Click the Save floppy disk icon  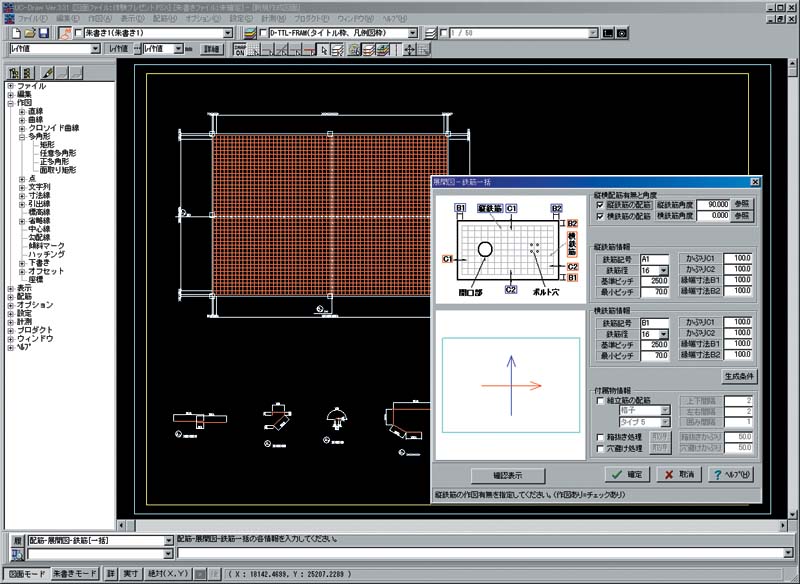pyautogui.click(x=43, y=33)
